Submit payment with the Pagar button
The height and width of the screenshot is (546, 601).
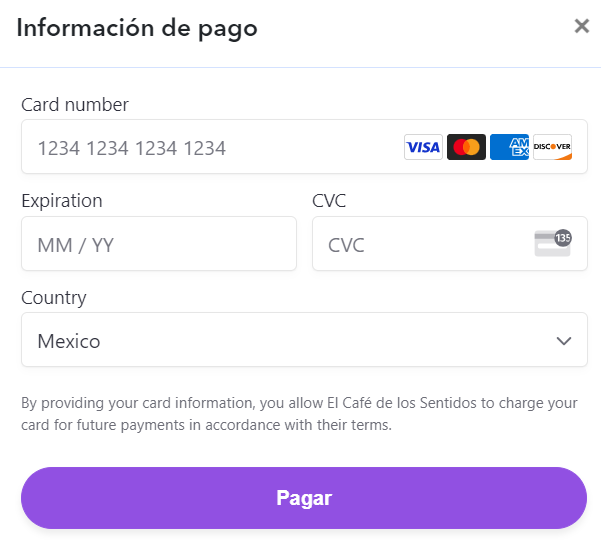point(304,498)
